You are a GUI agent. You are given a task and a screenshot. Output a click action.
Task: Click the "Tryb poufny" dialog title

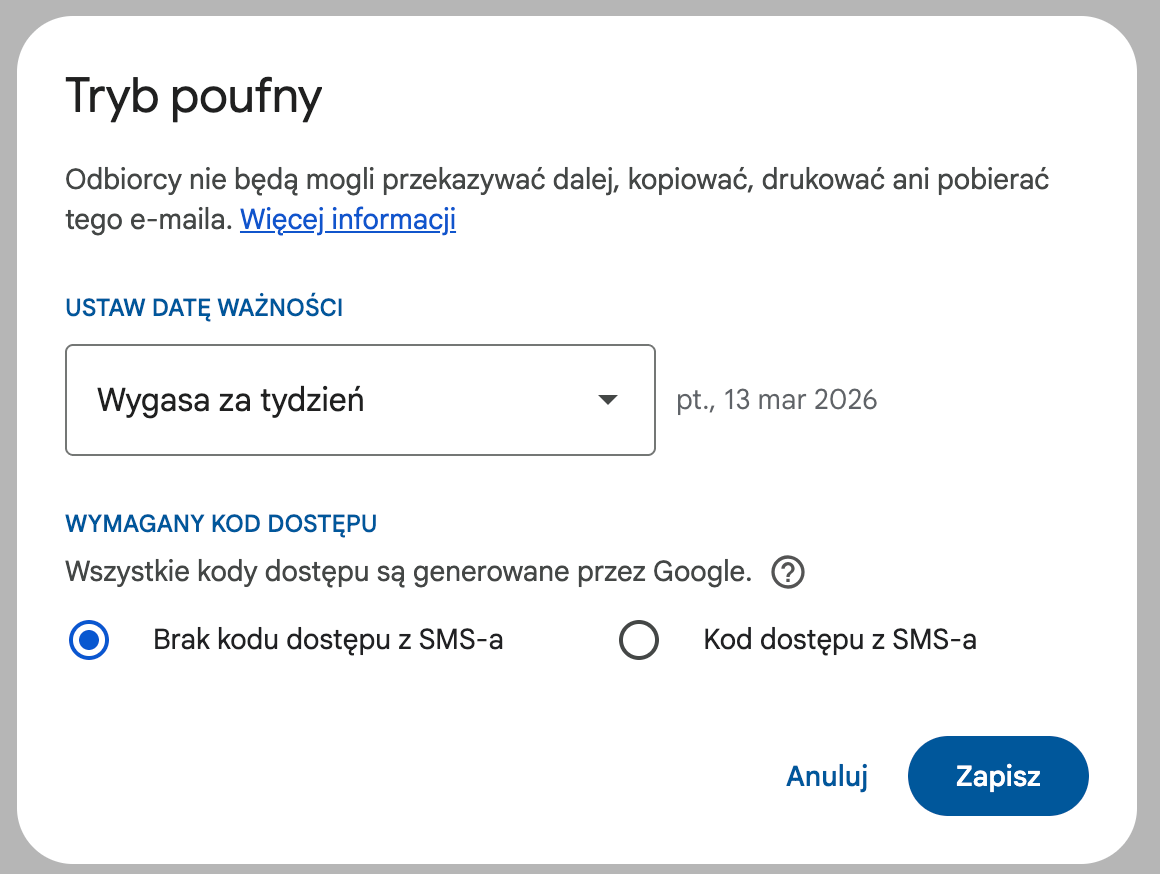point(194,98)
